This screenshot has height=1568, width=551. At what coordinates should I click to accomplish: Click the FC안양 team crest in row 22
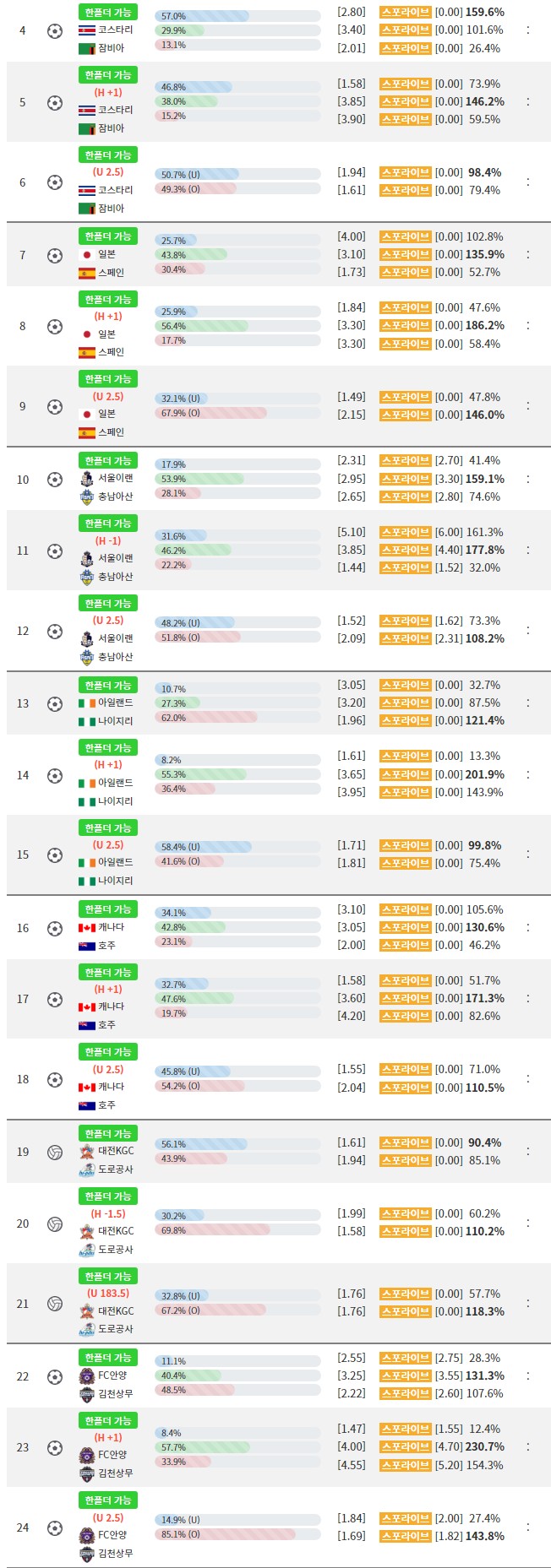(x=86, y=1375)
